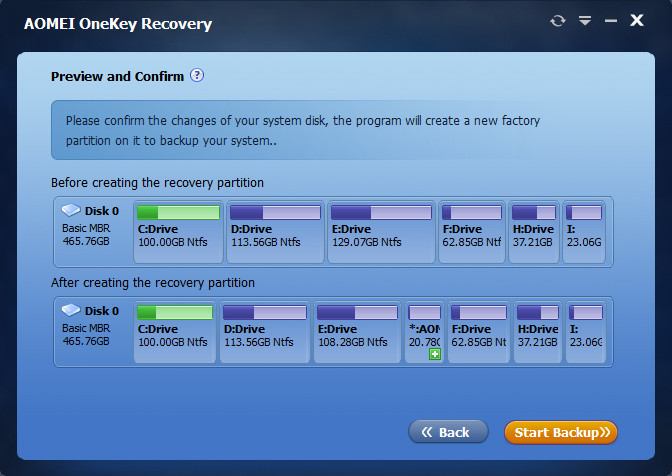
Task: Click the confirm changes description text
Action: [x=303, y=130]
